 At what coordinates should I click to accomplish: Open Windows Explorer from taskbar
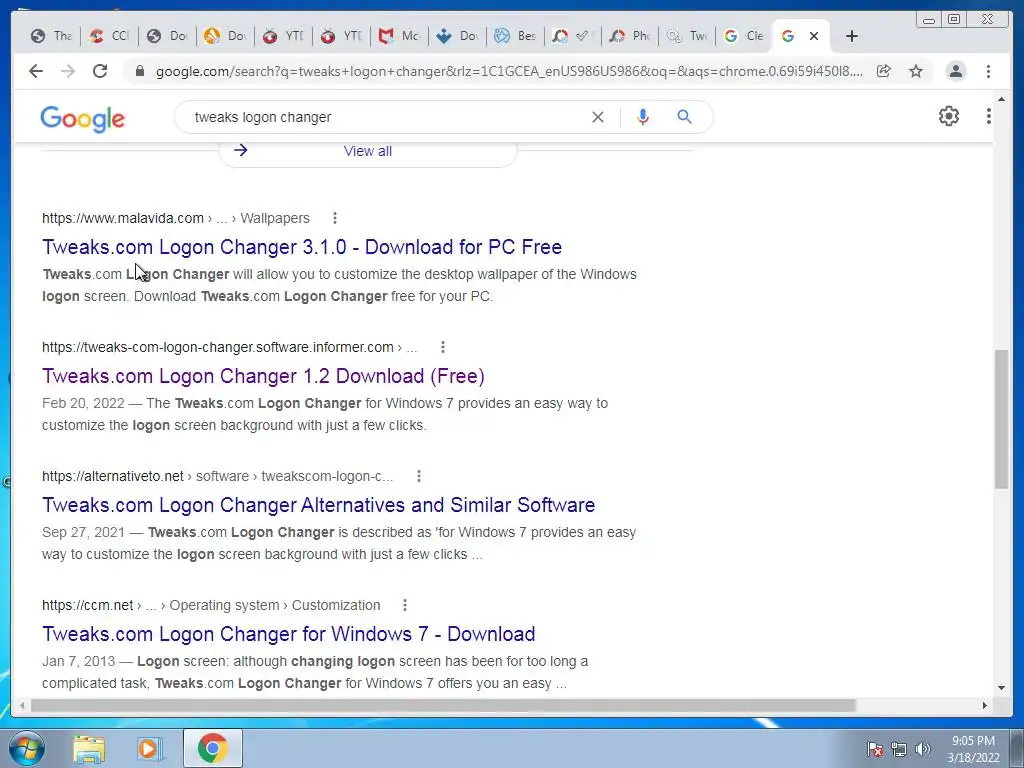(89, 748)
